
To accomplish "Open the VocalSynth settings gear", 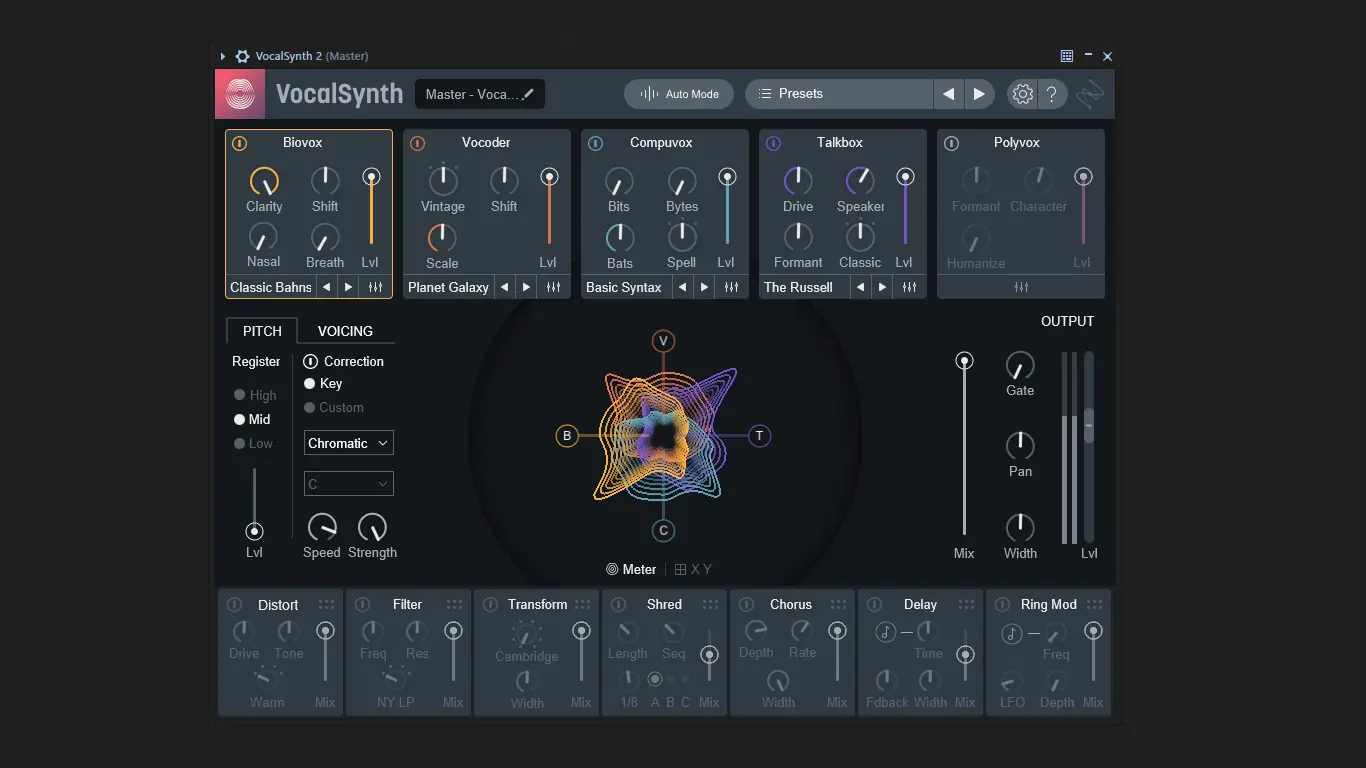I will coord(1021,93).
